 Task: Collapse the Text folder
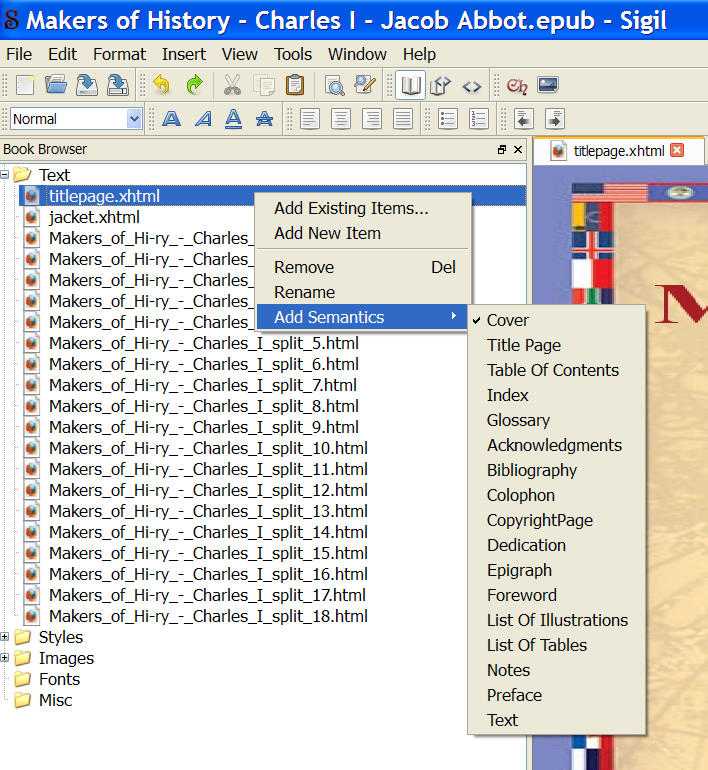[4, 174]
